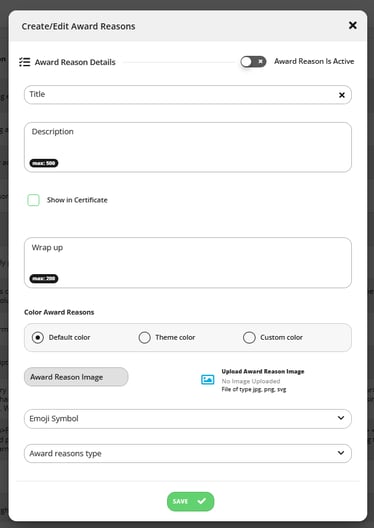
Task: Open the Emoji Symbol dropdown
Action: [x=188, y=419]
